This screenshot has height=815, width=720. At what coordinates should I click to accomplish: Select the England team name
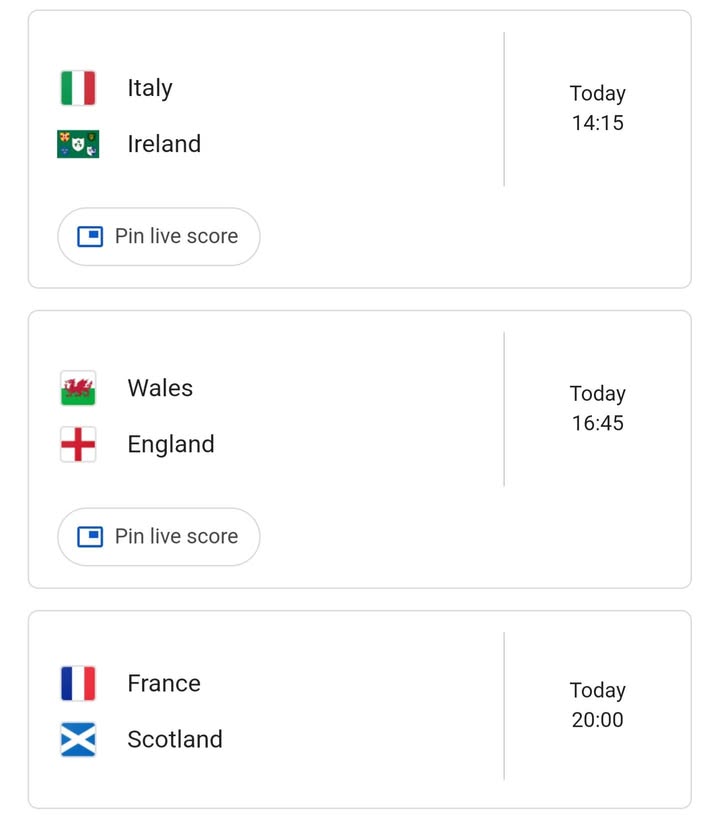point(171,445)
